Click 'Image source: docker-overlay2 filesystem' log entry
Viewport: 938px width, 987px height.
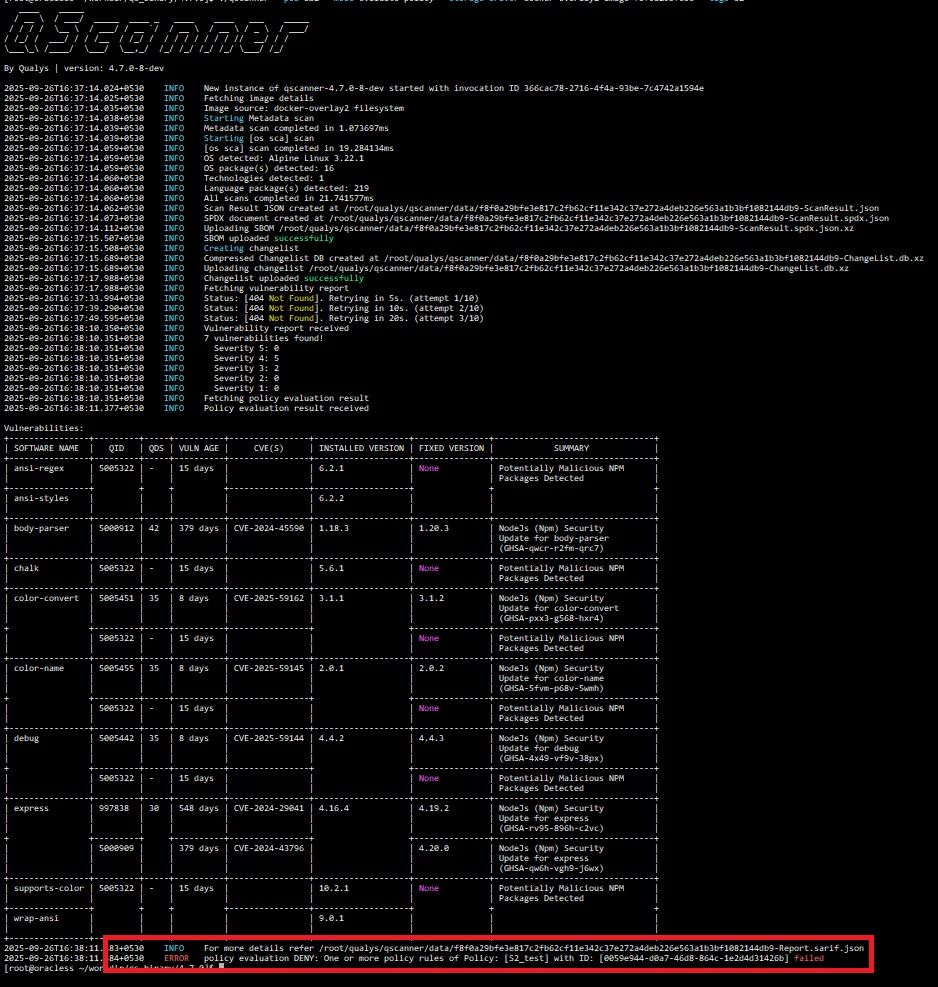pos(303,108)
